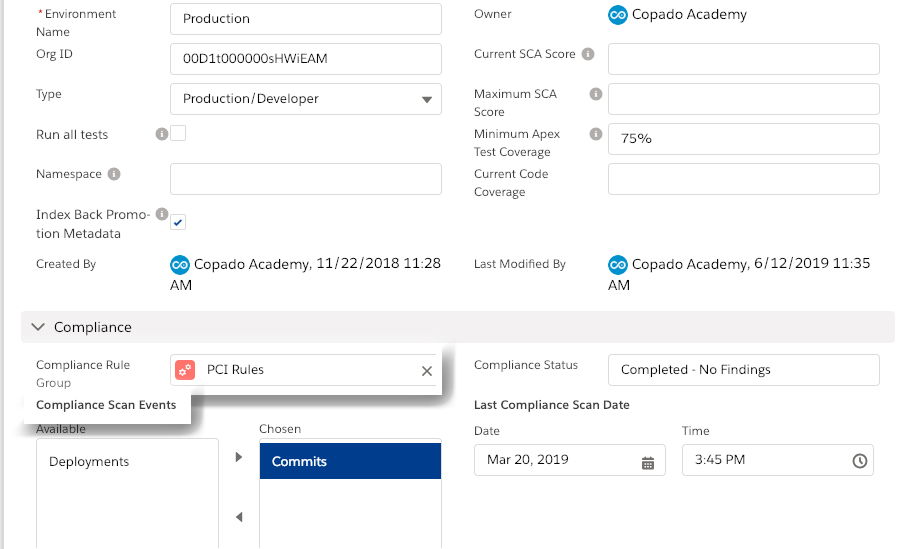Move selection to Available with left arrow
Screen dimensions: 909x549
(239, 517)
